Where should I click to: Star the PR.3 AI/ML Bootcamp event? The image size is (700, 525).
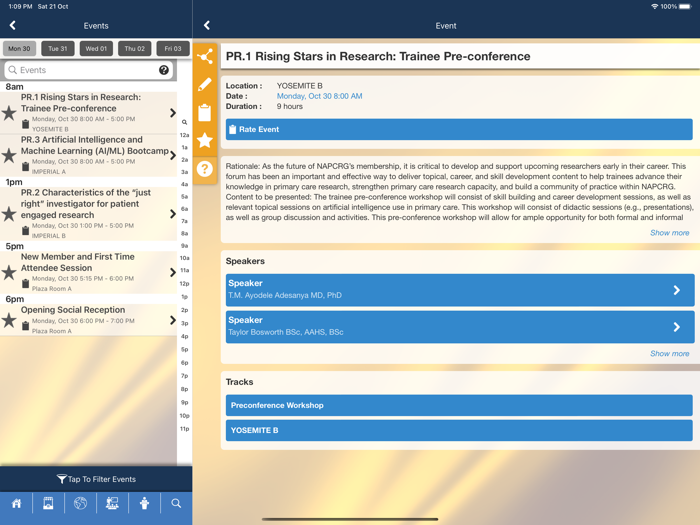(9, 155)
